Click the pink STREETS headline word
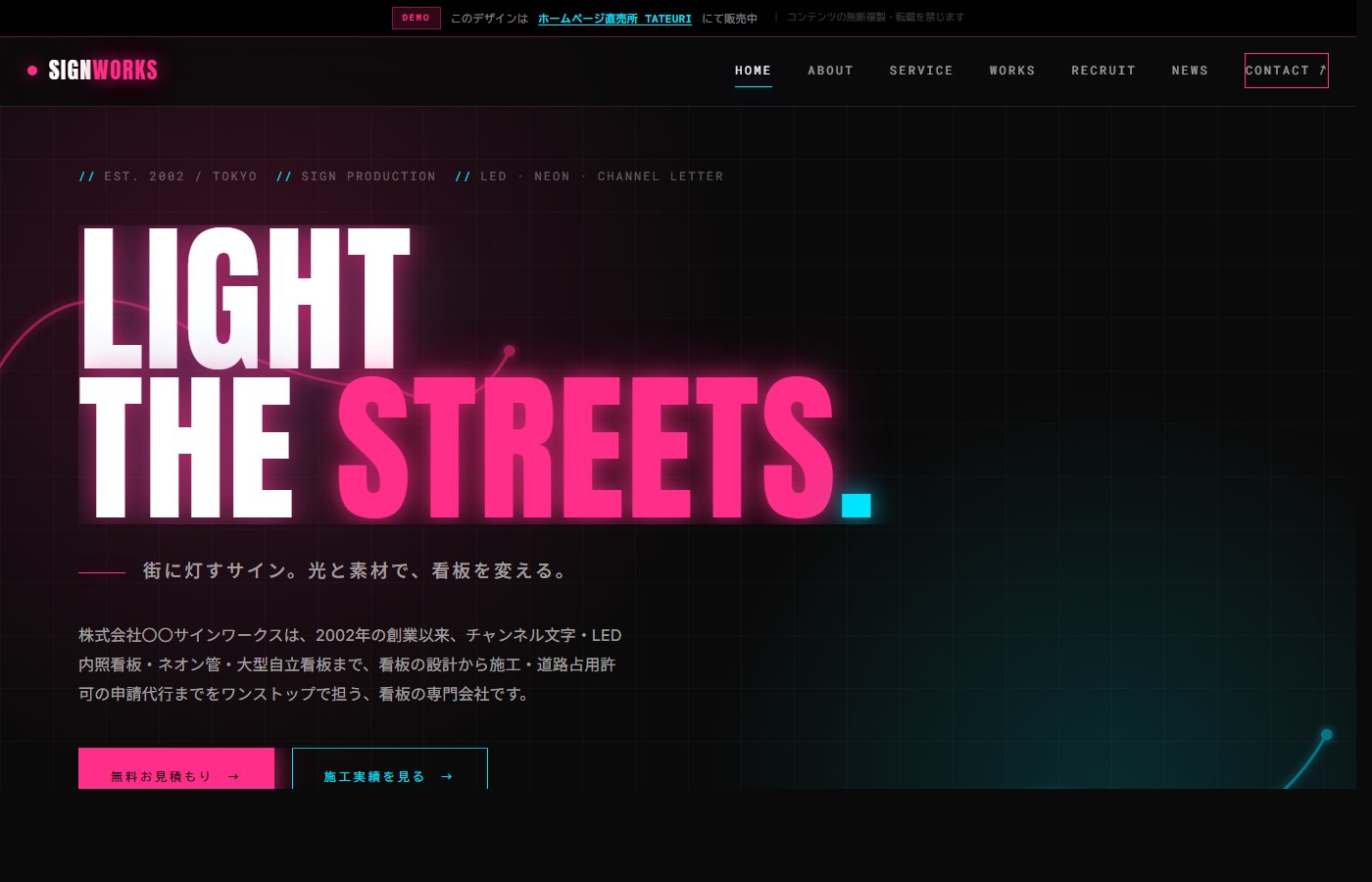 [x=586, y=447]
